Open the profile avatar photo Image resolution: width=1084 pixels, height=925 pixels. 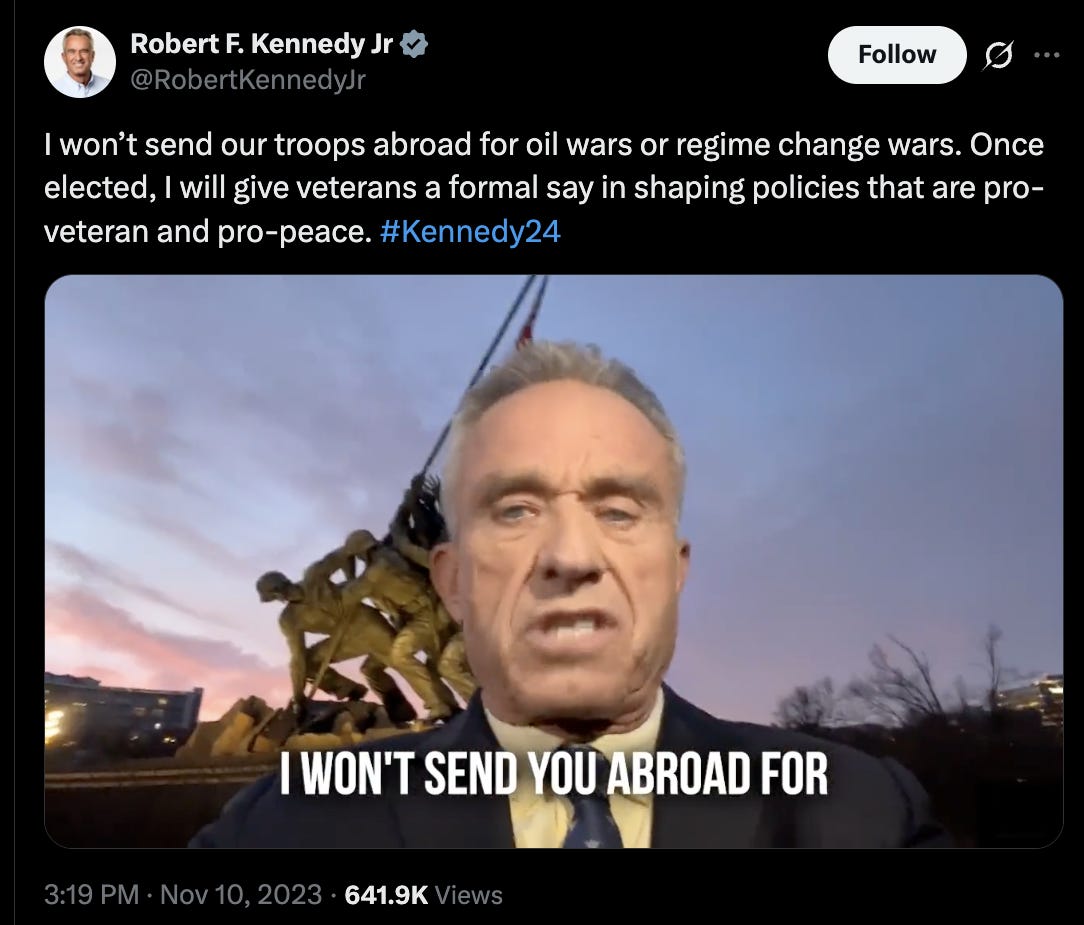pyautogui.click(x=80, y=62)
